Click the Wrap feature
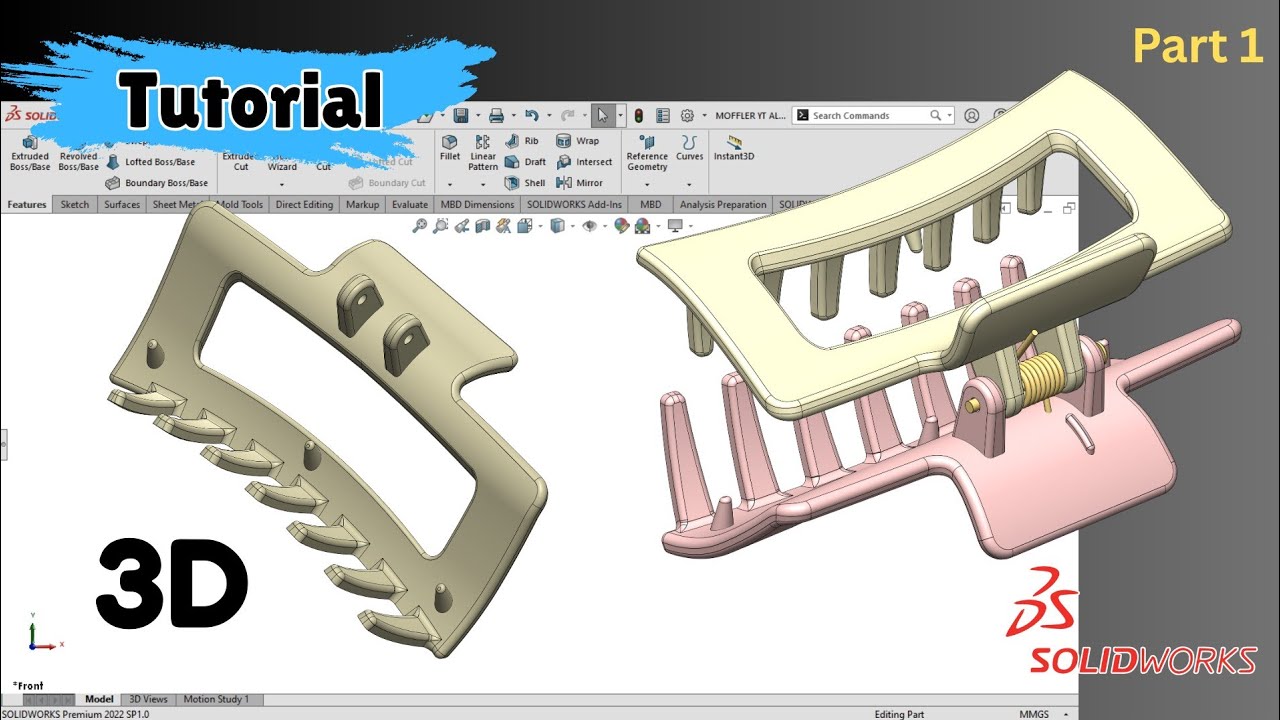The height and width of the screenshot is (720, 1280). 578,141
